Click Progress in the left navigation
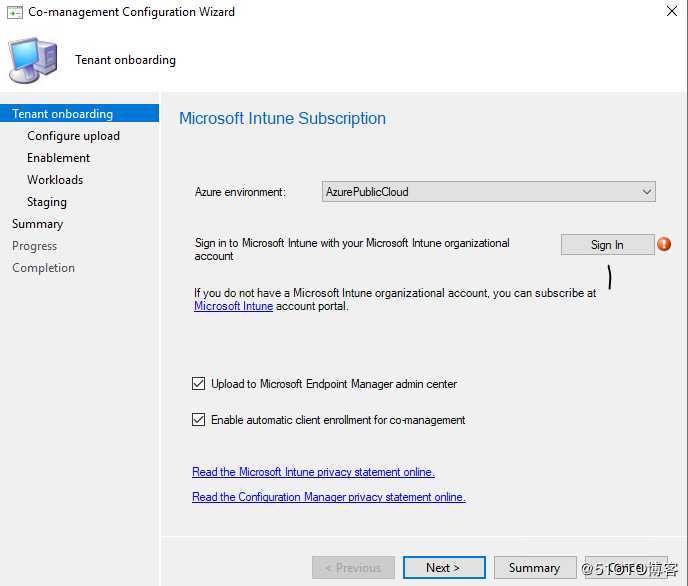This screenshot has width=688, height=586. (x=35, y=246)
